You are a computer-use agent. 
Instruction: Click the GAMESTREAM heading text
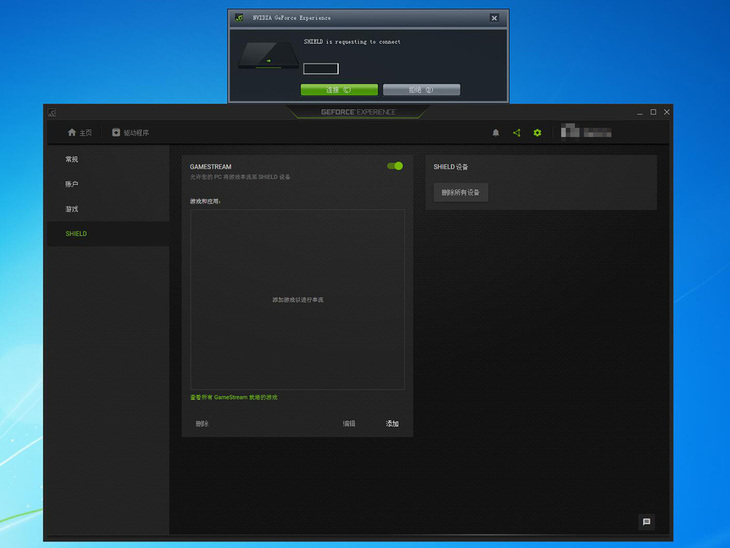tap(210, 167)
